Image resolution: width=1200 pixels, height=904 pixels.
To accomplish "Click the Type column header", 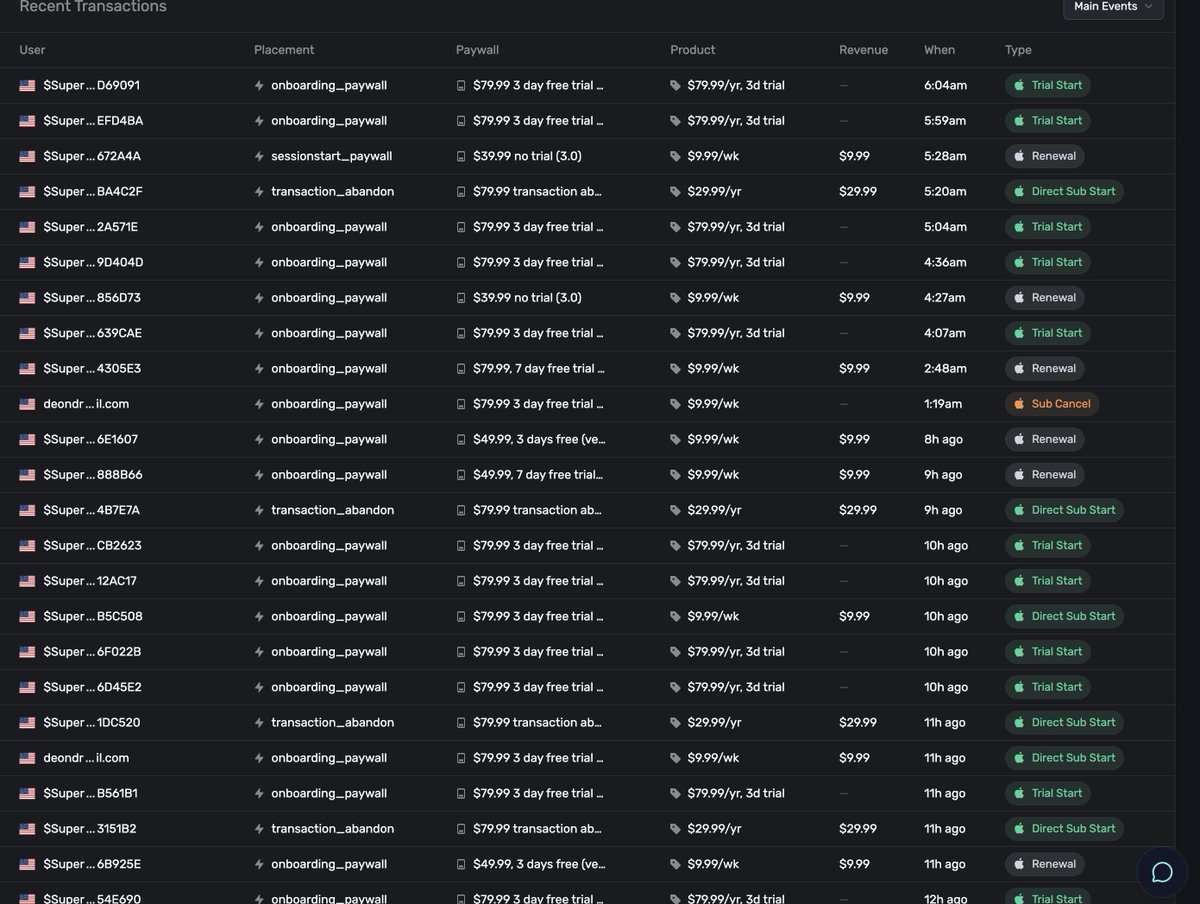I will tap(1018, 50).
